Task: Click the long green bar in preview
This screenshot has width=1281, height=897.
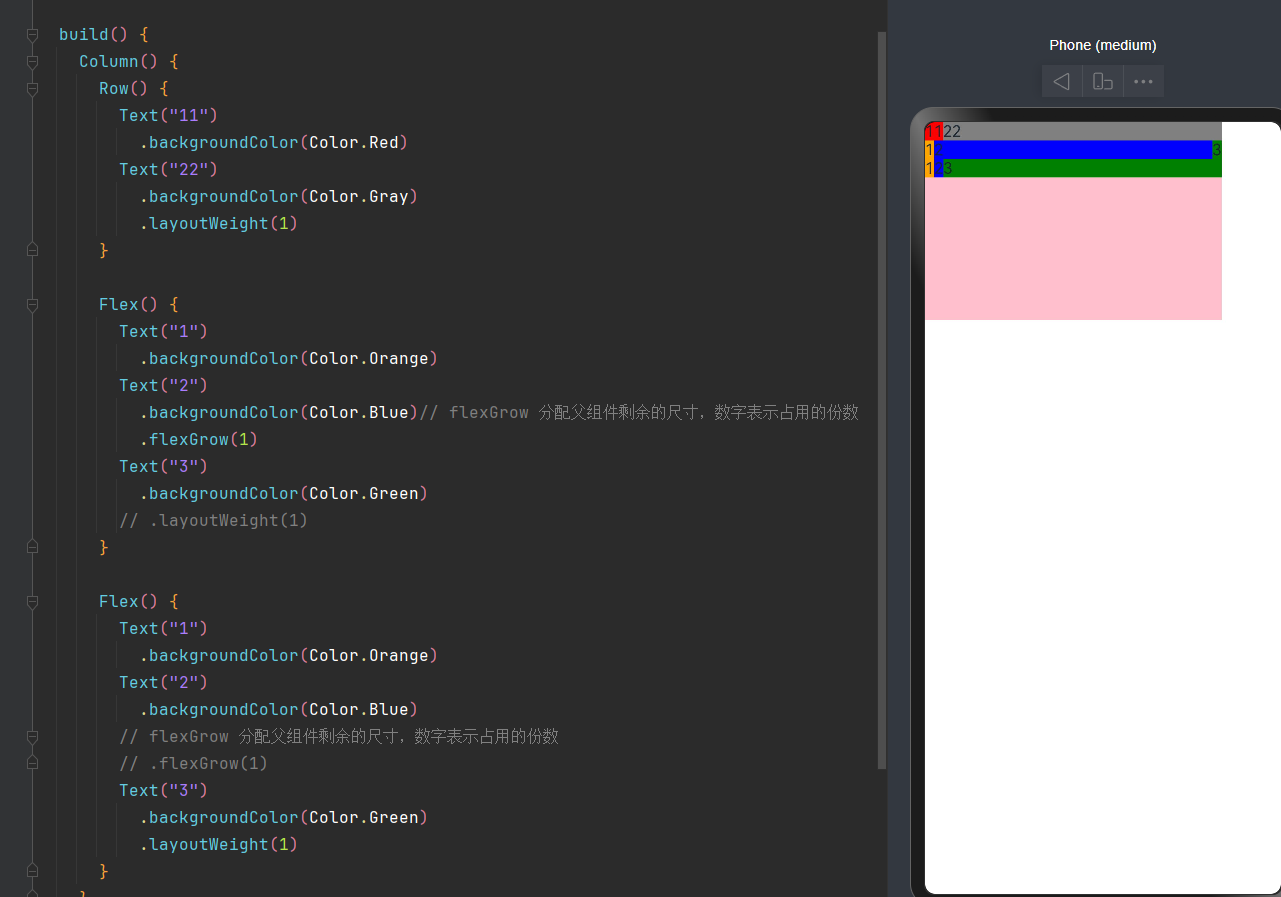Action: pyautogui.click(x=1082, y=168)
